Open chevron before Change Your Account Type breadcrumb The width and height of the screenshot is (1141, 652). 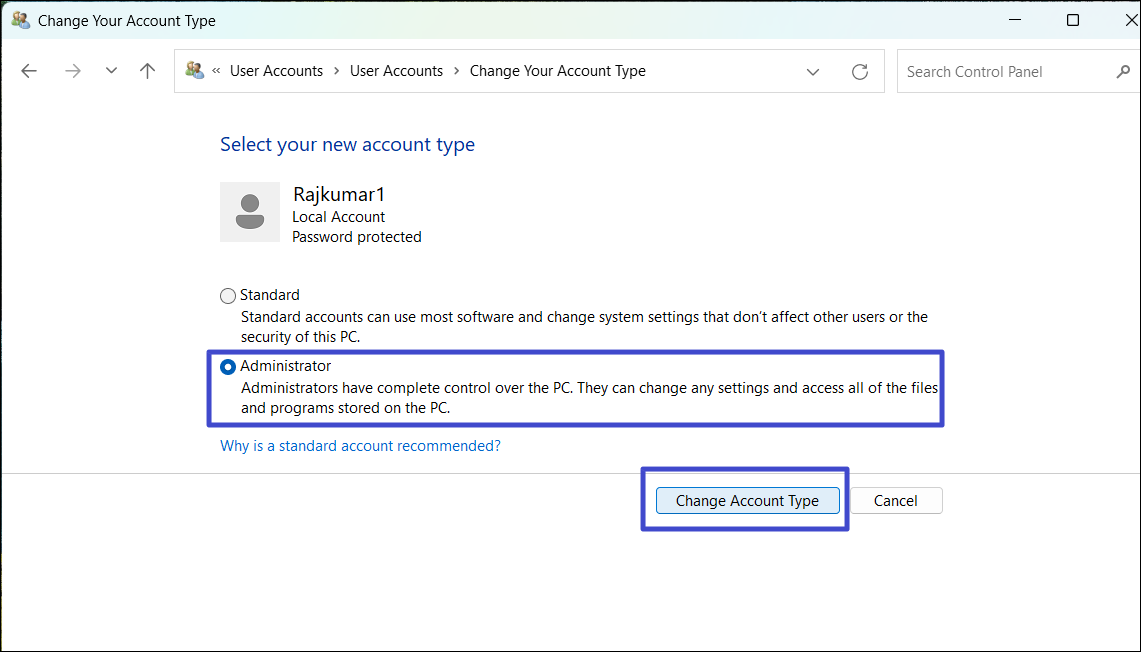457,71
